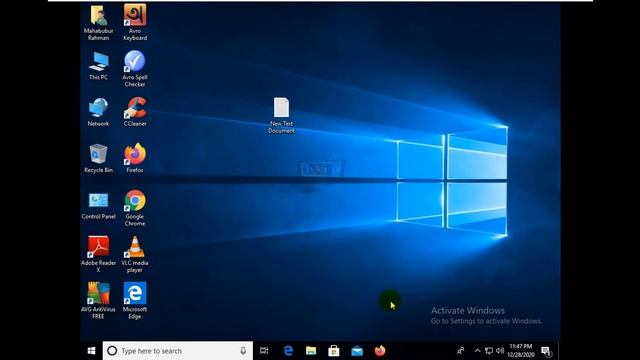The width and height of the screenshot is (640, 360).
Task: Launch Edge from the taskbar
Action: (x=288, y=351)
